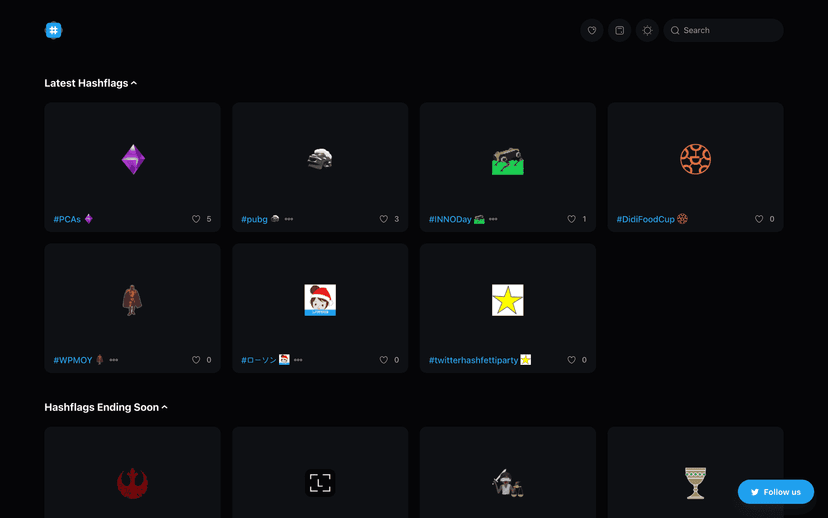
Task: Click the calendar icon in the header
Action: tap(619, 30)
